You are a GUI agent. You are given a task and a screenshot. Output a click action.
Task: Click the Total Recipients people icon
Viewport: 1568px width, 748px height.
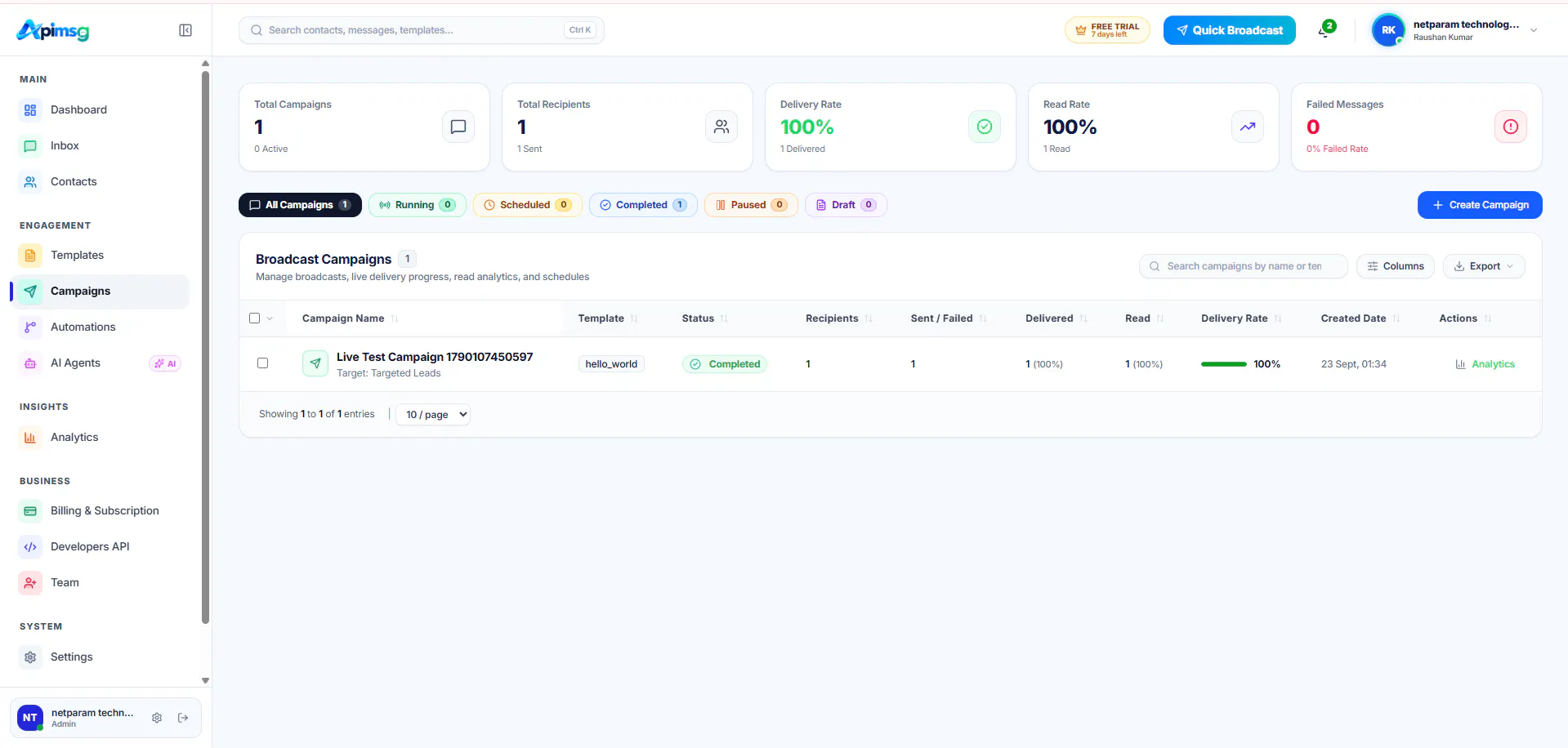(721, 127)
